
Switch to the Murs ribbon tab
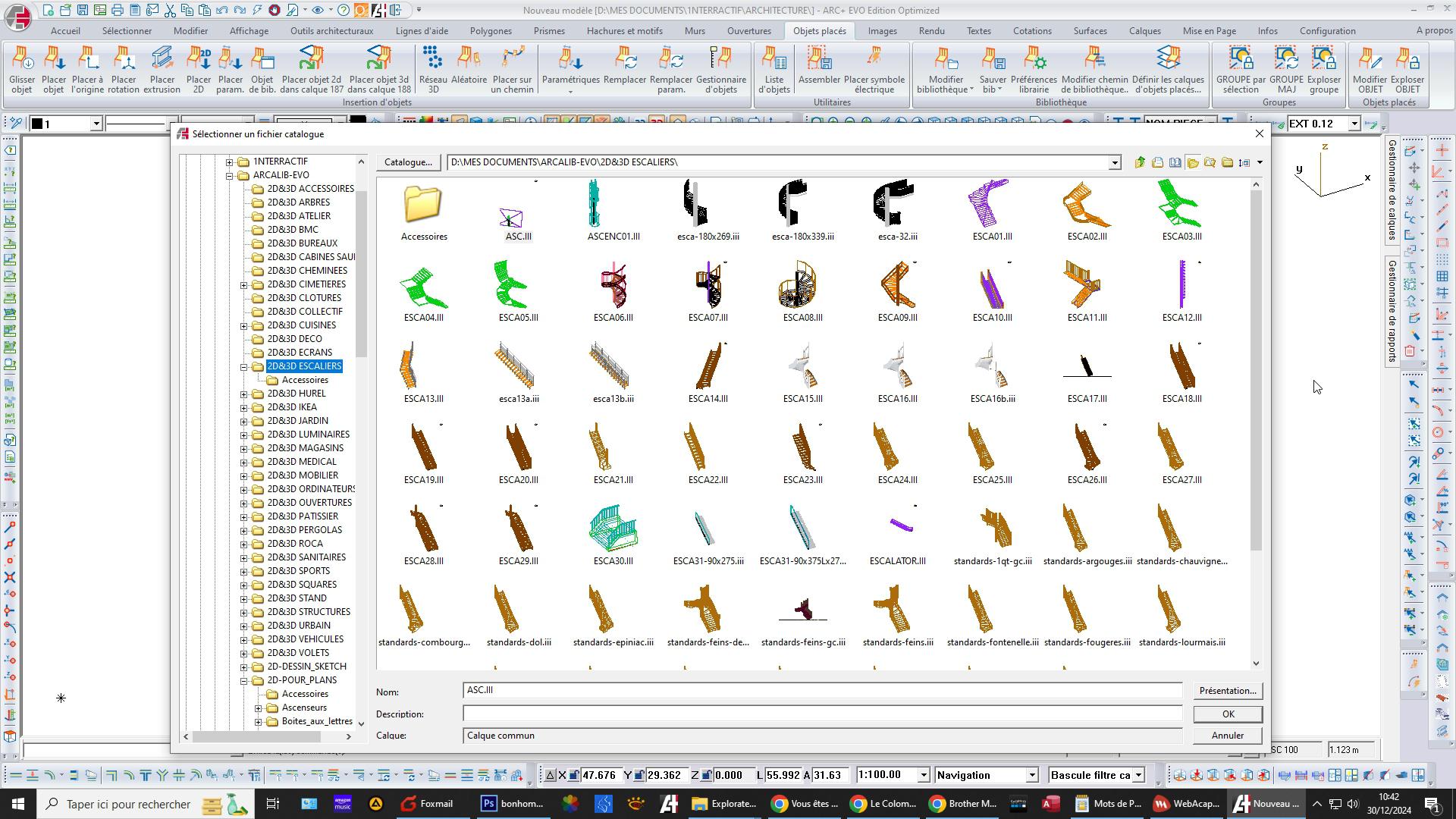(694, 31)
